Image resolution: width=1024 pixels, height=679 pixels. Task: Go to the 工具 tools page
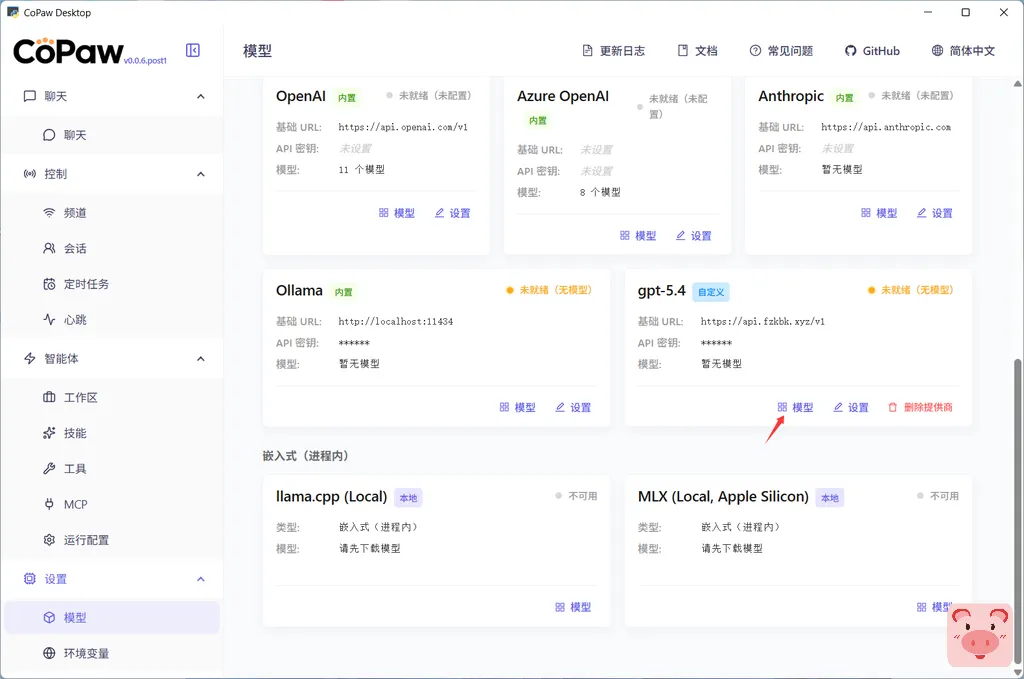(112, 469)
